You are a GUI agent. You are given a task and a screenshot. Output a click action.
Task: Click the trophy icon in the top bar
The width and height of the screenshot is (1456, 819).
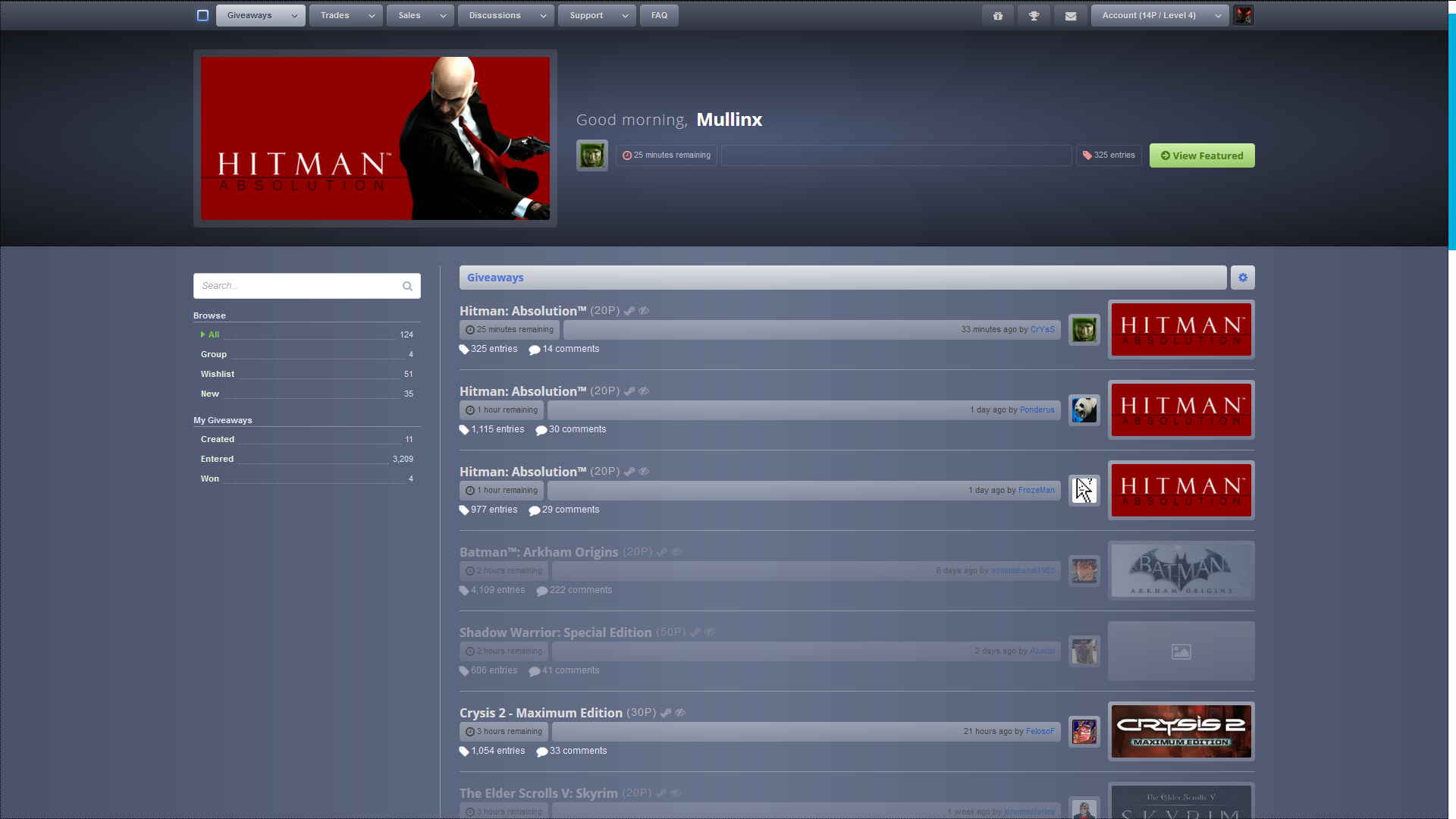coord(1034,14)
